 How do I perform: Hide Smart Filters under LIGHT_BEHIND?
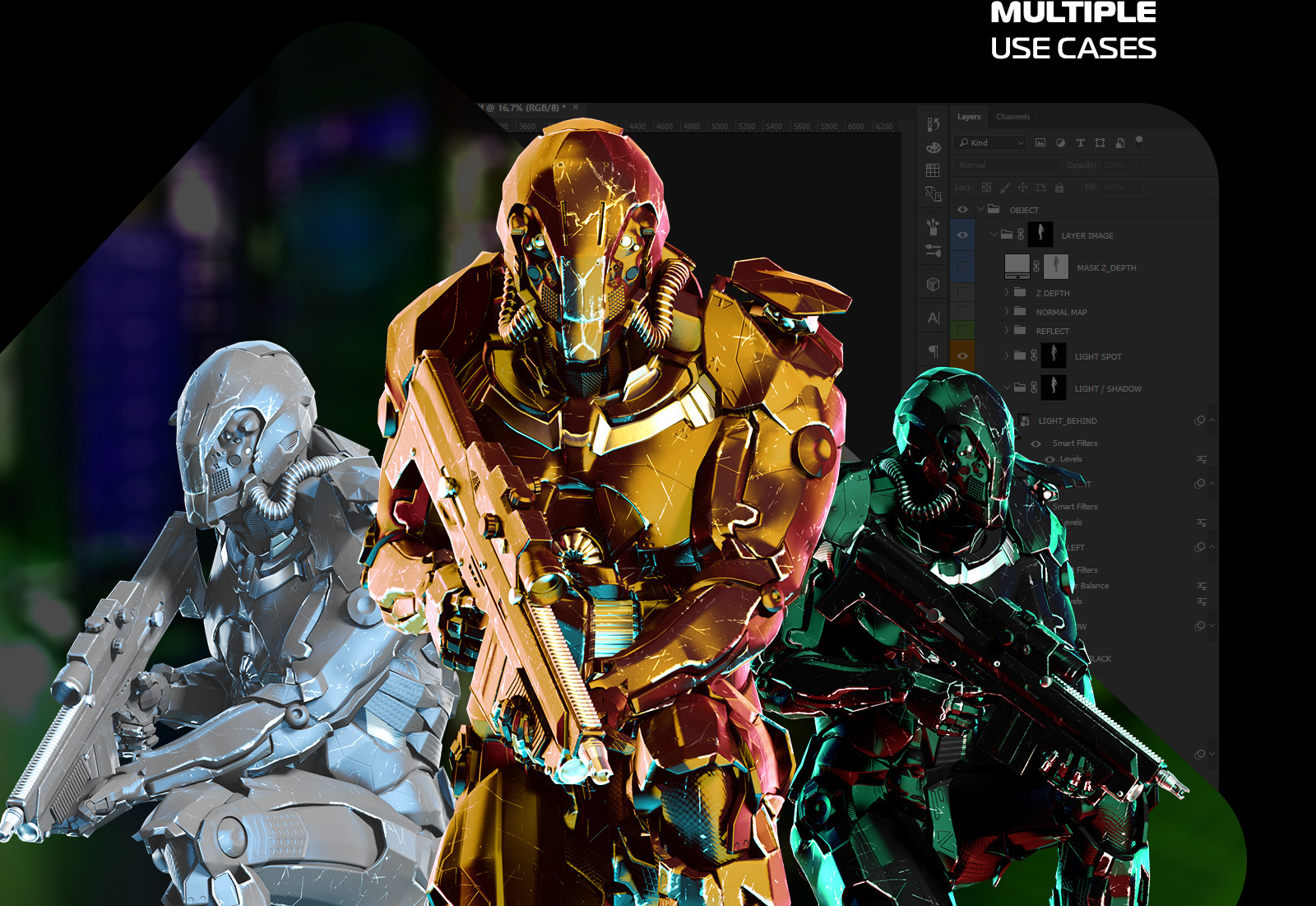click(1036, 444)
